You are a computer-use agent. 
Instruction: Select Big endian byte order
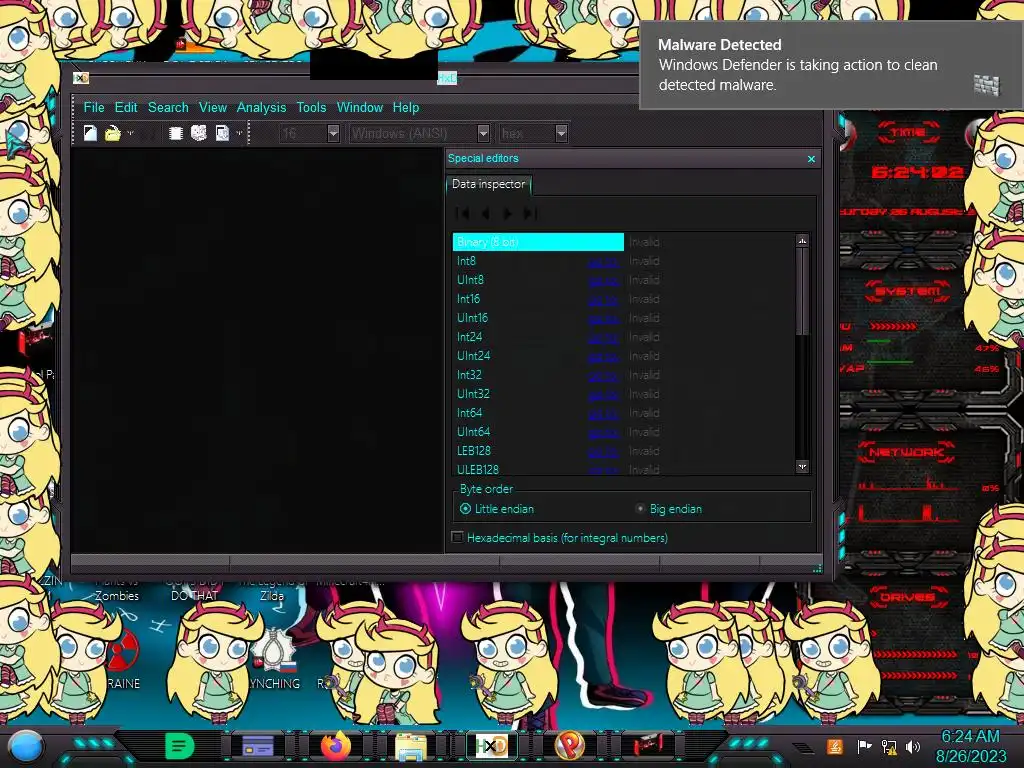(669, 509)
